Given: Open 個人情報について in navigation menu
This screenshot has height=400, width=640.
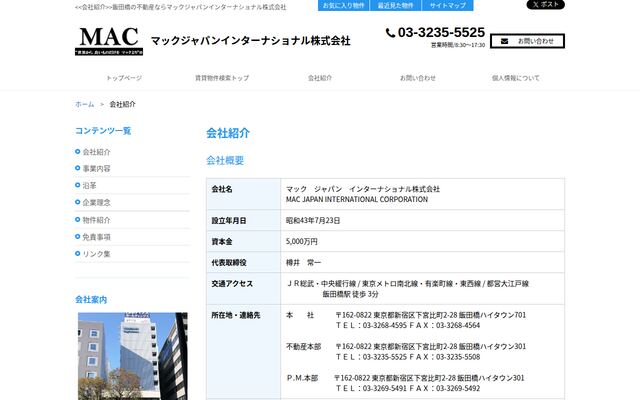Looking at the screenshot, I should pos(516,78).
